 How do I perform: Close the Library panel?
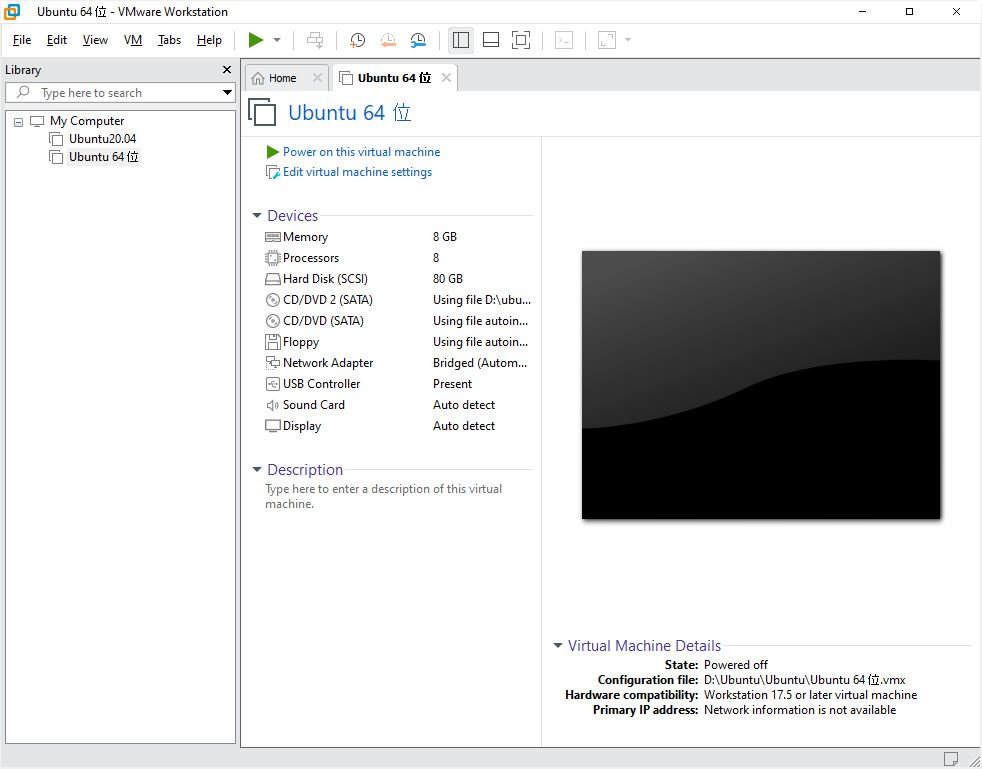click(x=227, y=70)
